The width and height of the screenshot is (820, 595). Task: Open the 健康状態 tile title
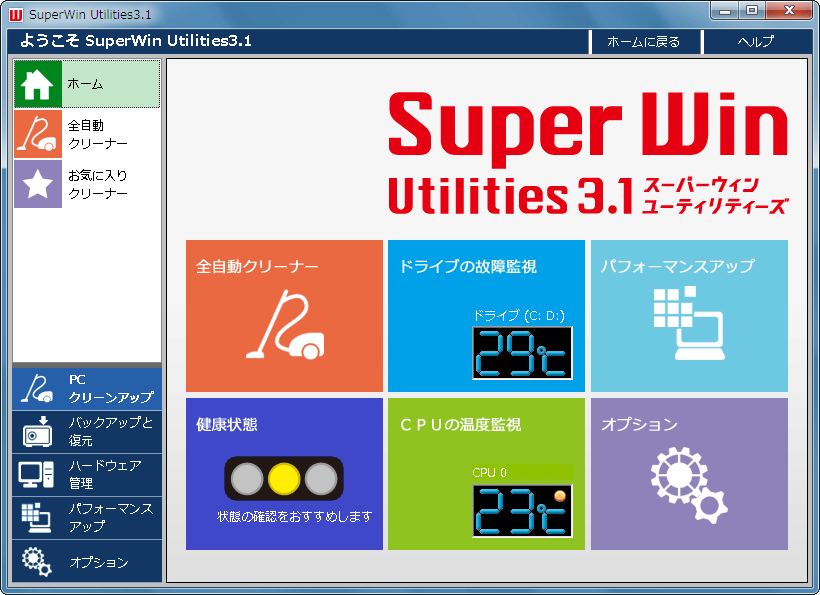(x=226, y=425)
